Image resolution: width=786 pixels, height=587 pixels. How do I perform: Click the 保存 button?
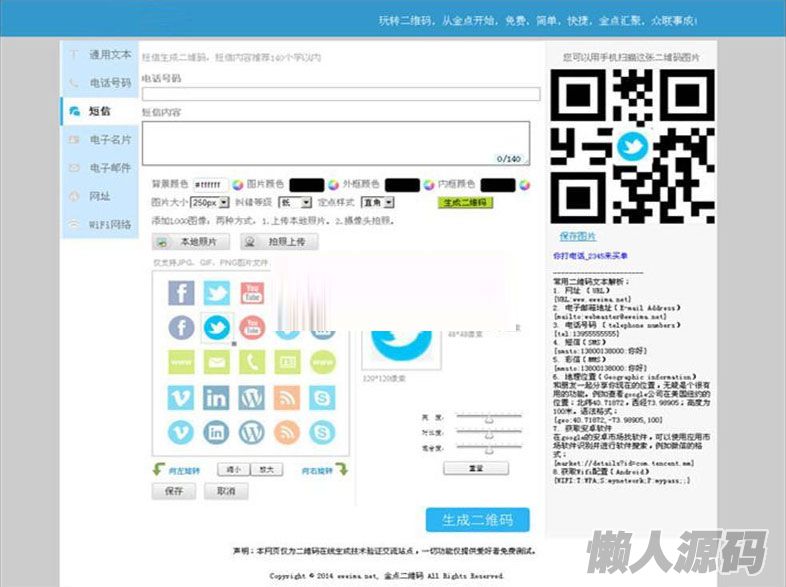point(173,491)
